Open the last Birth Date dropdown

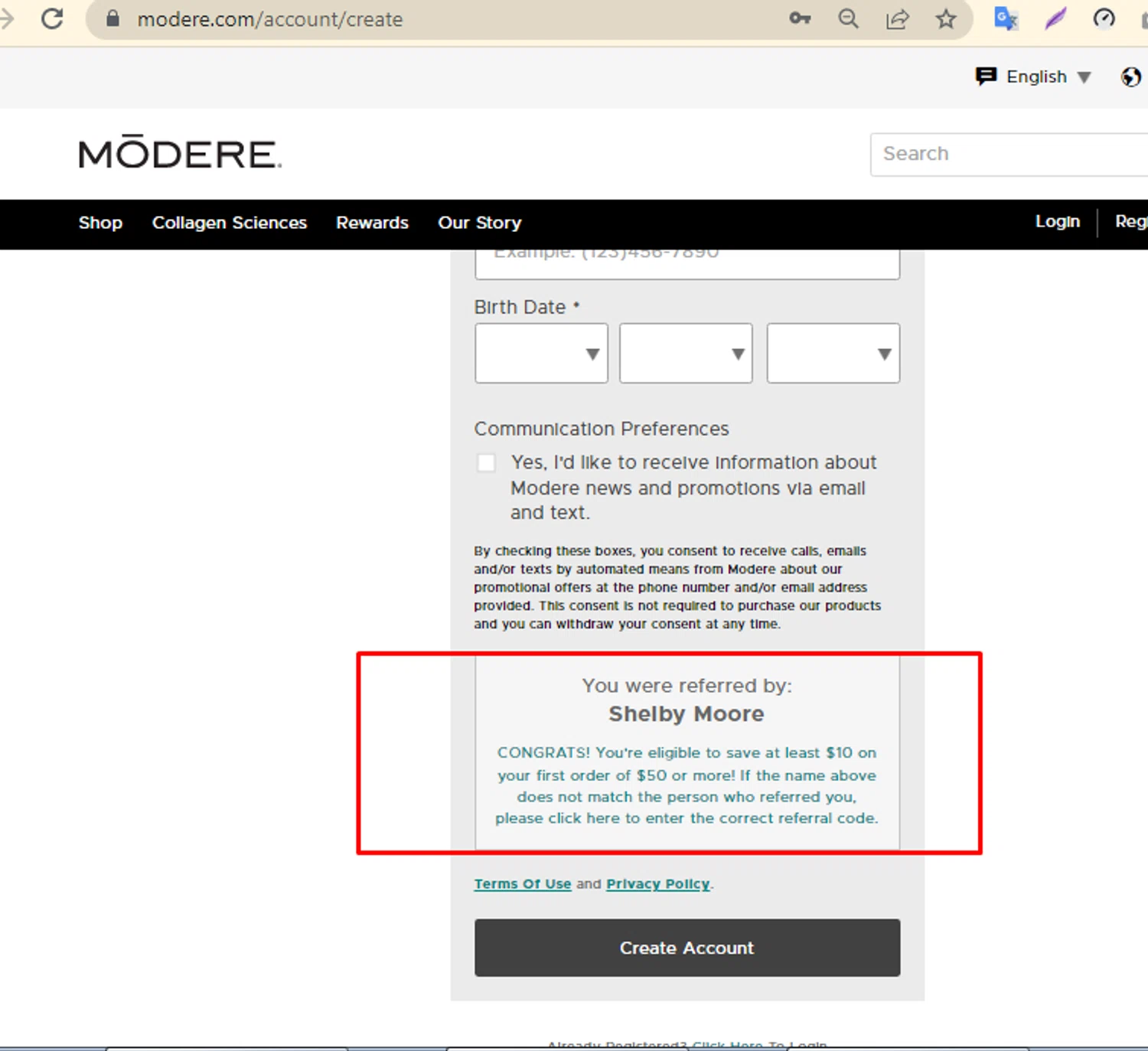coord(833,353)
